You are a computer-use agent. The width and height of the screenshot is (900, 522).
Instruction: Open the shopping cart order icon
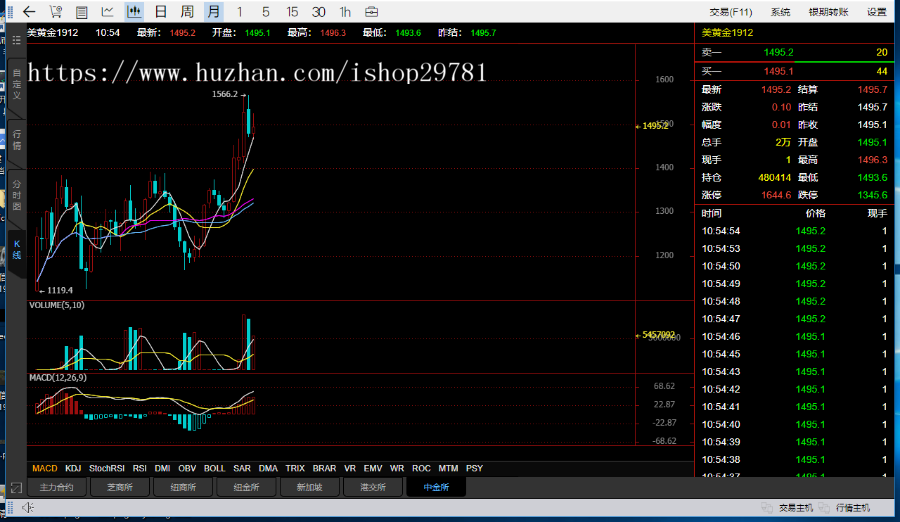pyautogui.click(x=56, y=11)
